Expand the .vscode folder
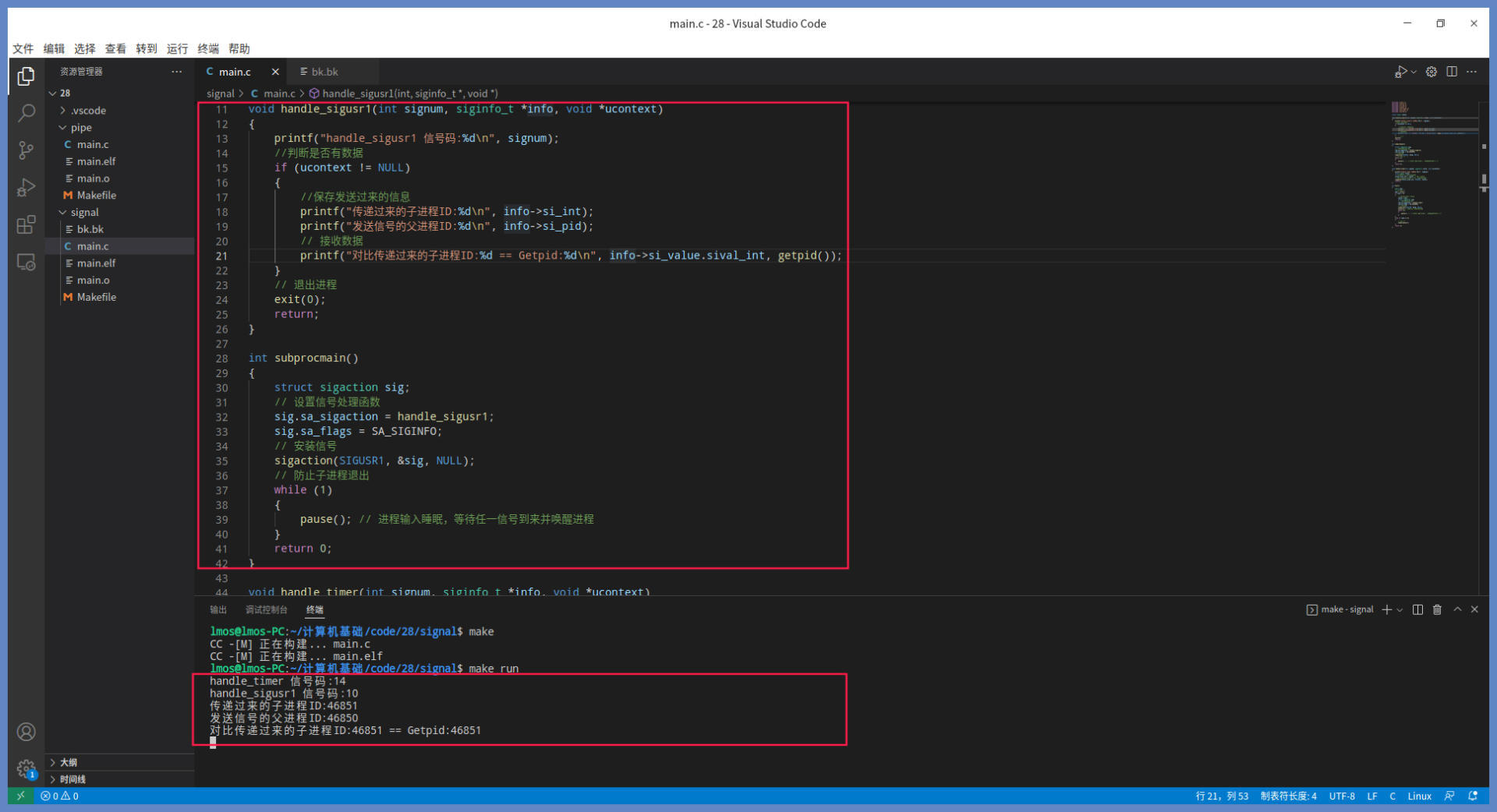This screenshot has height=812, width=1497. [87, 111]
